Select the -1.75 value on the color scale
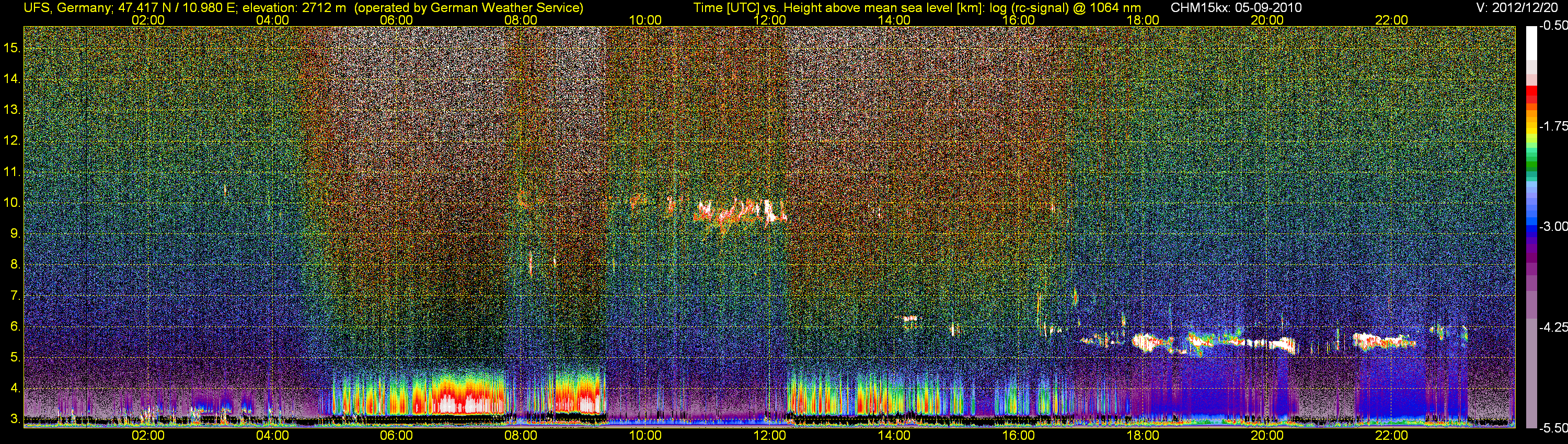Viewport: 1568px width, 444px height. point(1553,126)
